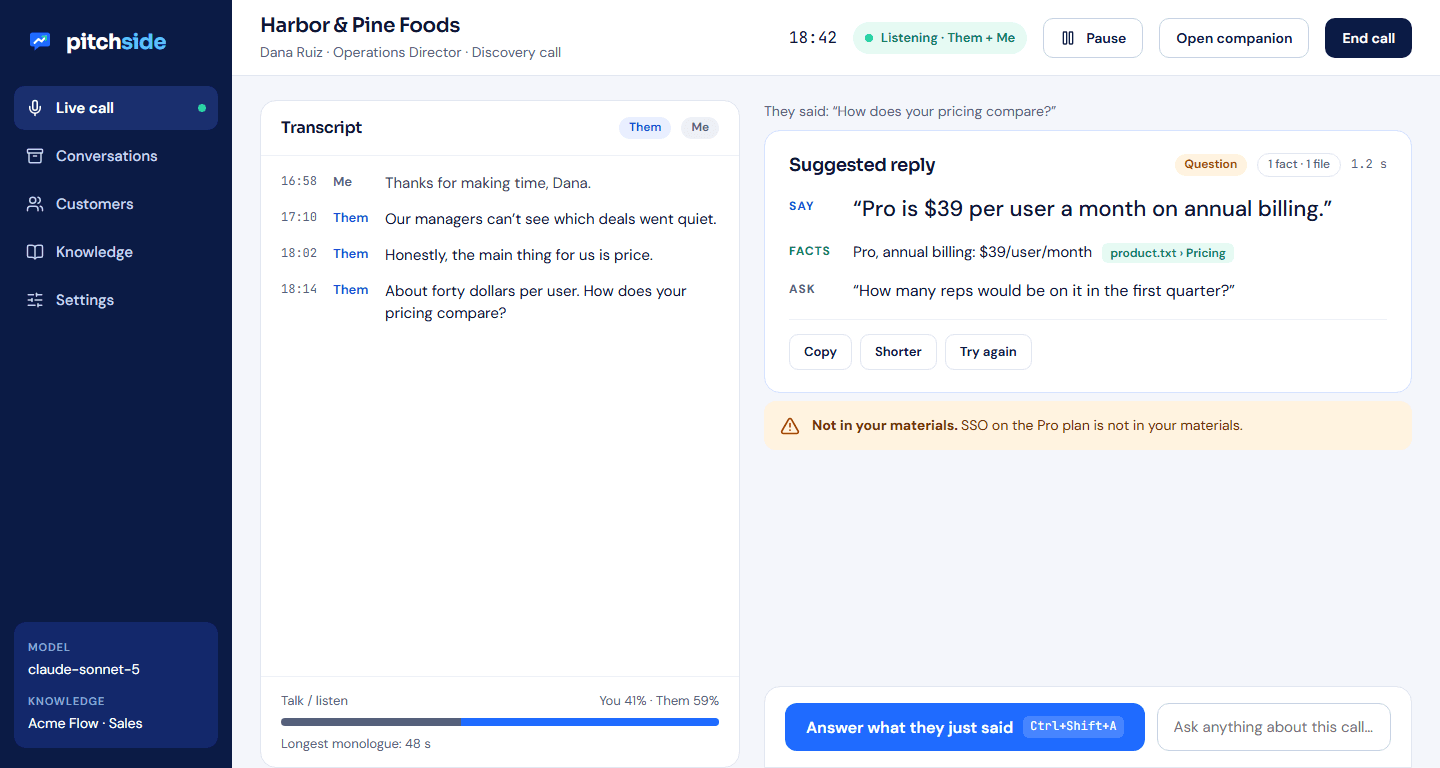Open the Conversations section

[x=116, y=156]
